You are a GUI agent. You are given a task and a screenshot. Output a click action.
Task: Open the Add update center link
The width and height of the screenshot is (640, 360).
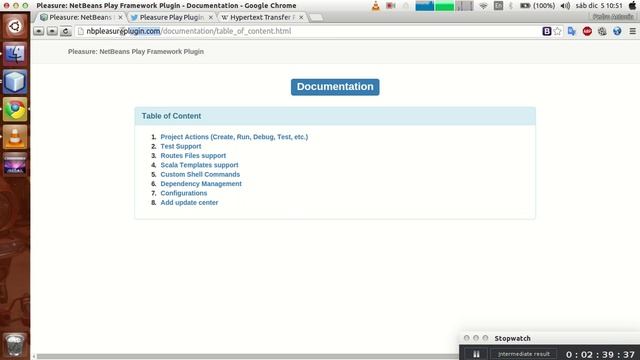tap(189, 202)
